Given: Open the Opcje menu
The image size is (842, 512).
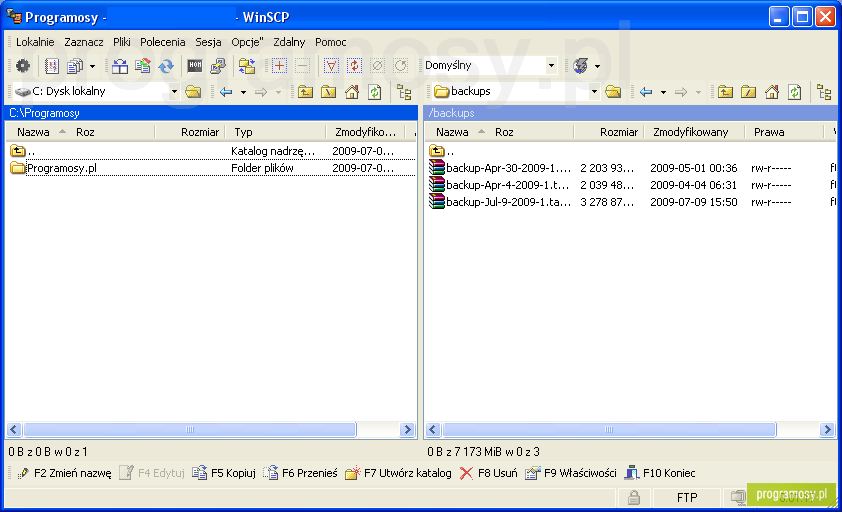Looking at the screenshot, I should click(247, 42).
